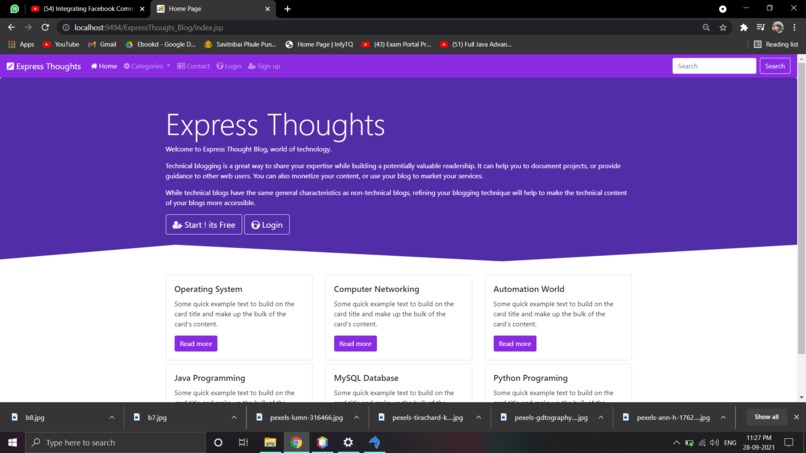Viewport: 806px width, 453px height.
Task: Click the taskbar search box
Action: [115, 442]
